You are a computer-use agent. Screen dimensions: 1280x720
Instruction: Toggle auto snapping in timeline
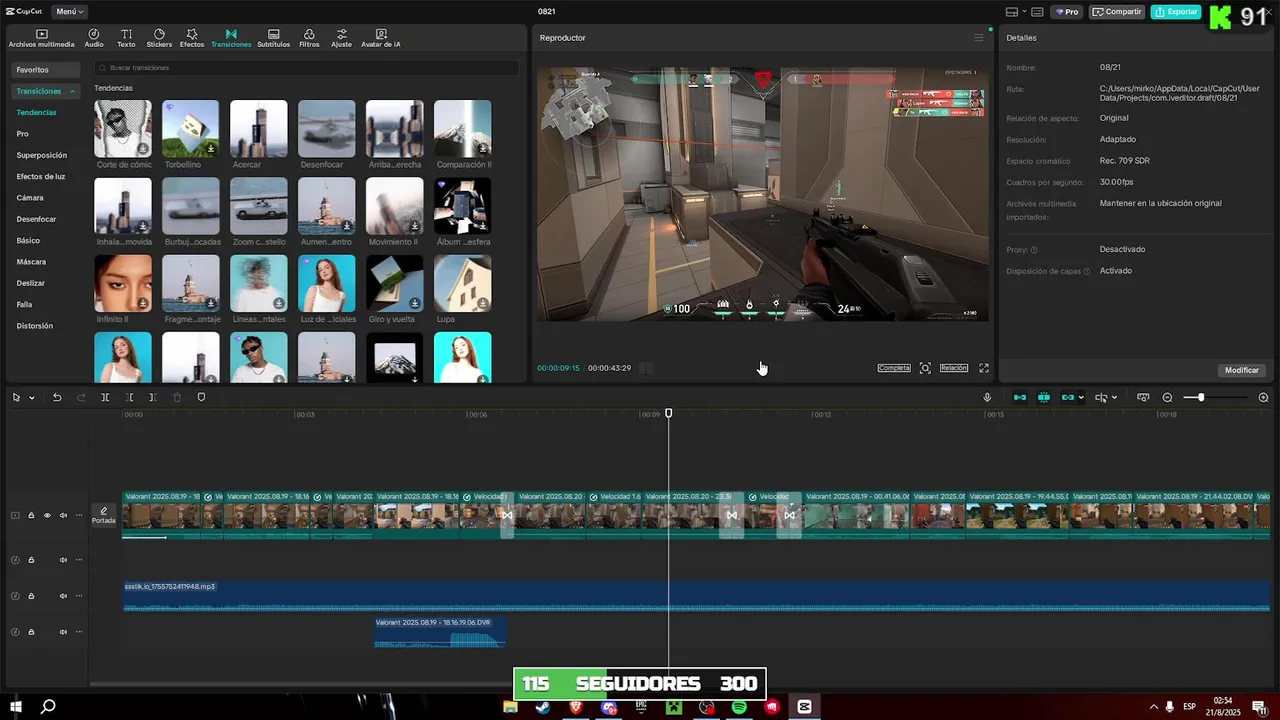1044,398
